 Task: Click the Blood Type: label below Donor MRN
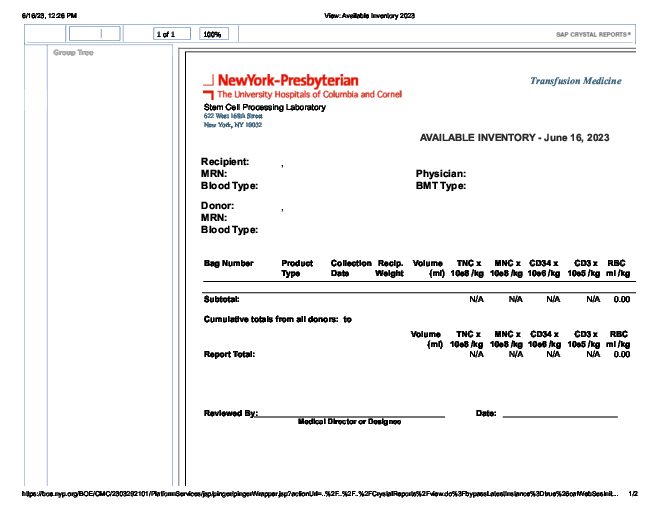229,230
